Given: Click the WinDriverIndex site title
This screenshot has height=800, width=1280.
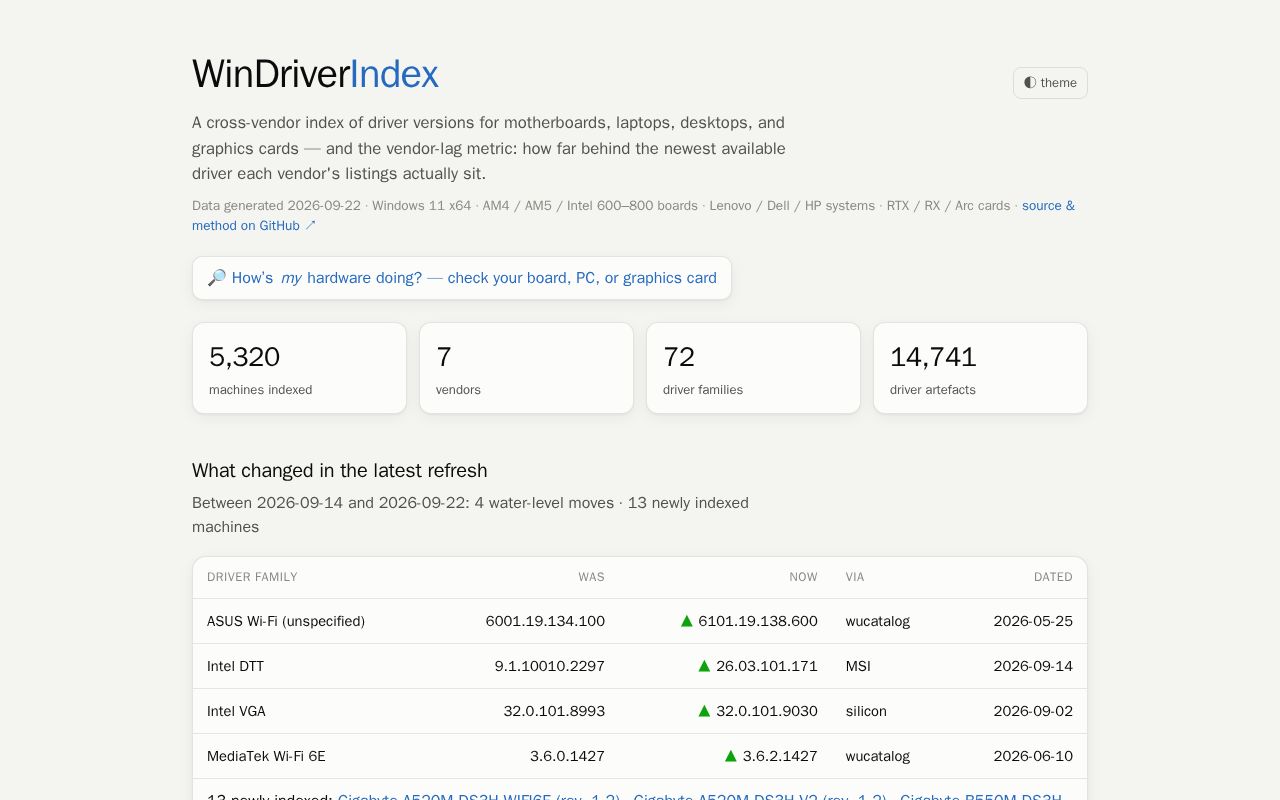Looking at the screenshot, I should point(315,74).
